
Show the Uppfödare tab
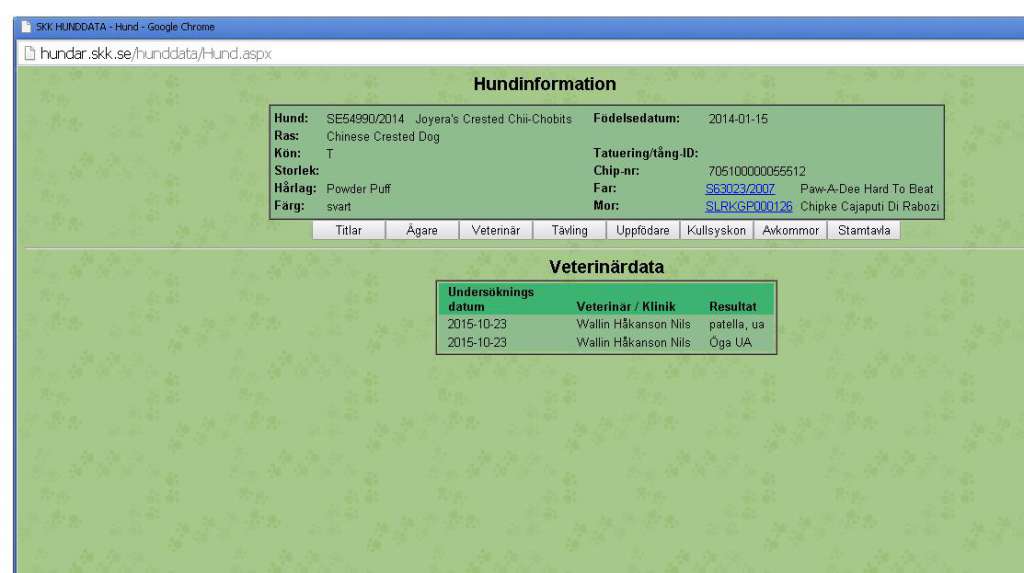point(642,231)
